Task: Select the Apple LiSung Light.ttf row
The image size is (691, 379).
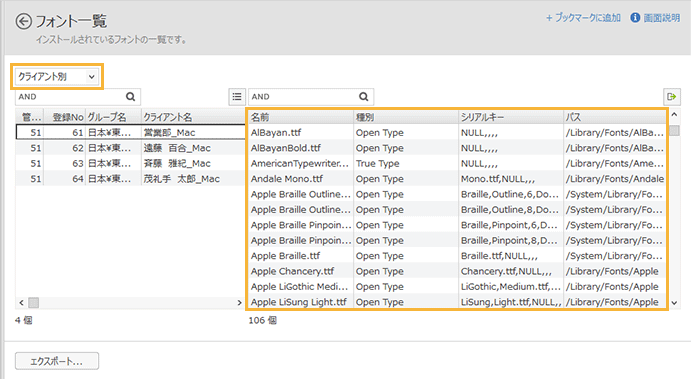Action: pyautogui.click(x=457, y=302)
